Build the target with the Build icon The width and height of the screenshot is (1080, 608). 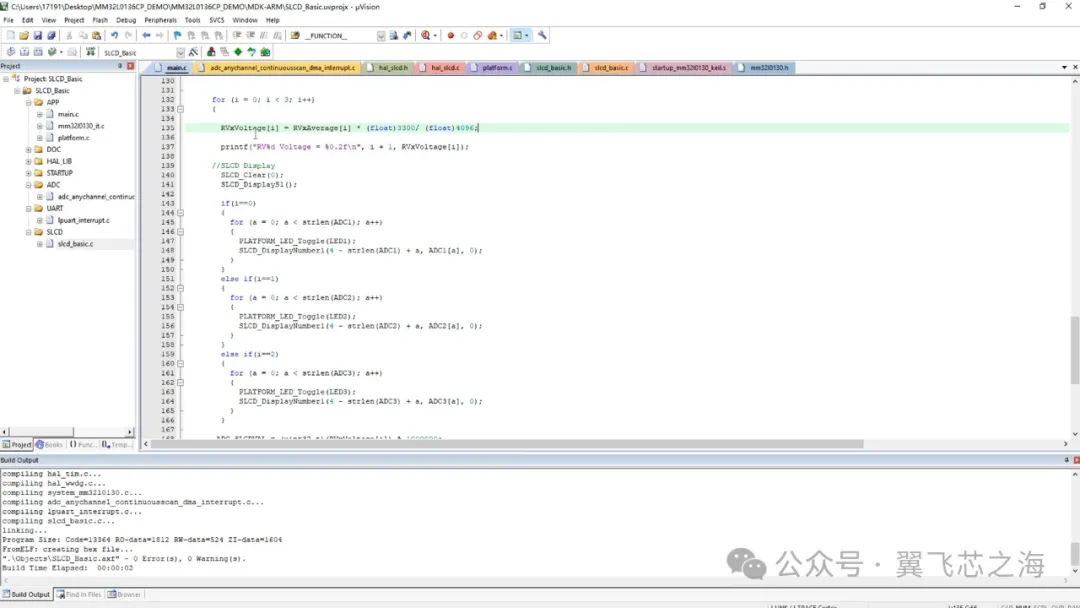(x=25, y=51)
